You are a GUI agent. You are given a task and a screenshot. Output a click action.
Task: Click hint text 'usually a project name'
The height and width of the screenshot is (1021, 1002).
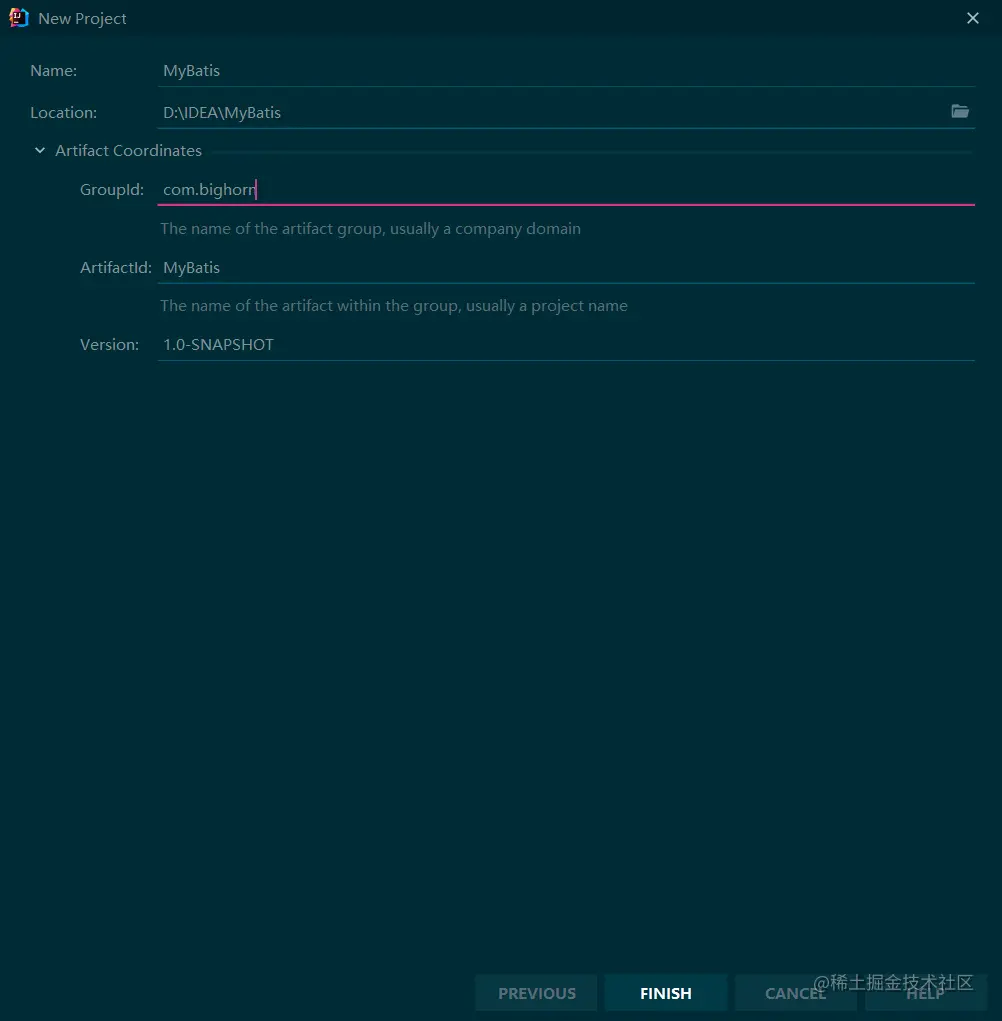click(547, 305)
